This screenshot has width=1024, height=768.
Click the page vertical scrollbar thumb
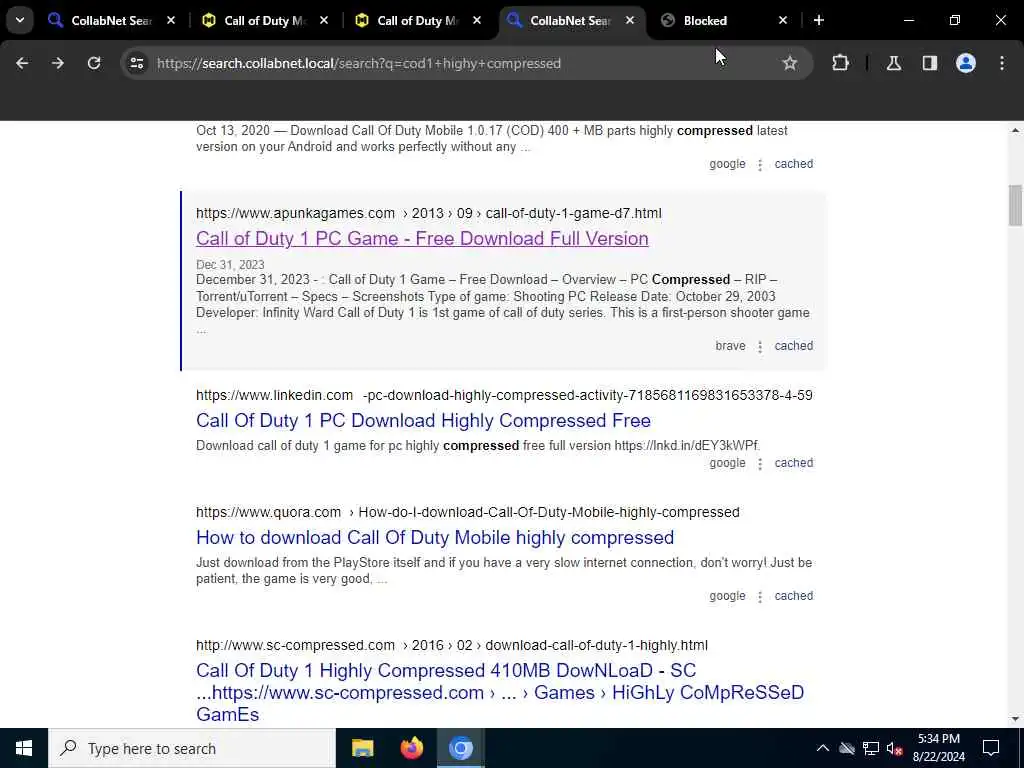pos(1015,206)
